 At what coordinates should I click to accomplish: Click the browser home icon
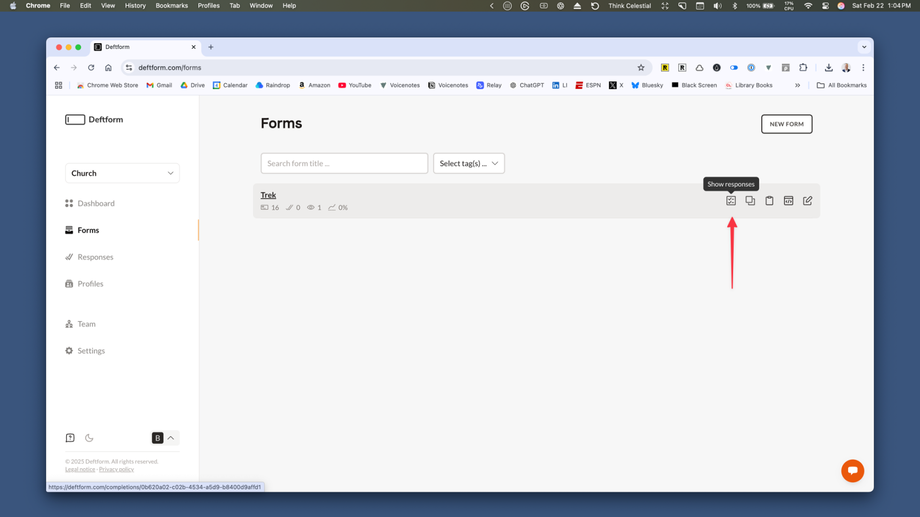coord(109,67)
